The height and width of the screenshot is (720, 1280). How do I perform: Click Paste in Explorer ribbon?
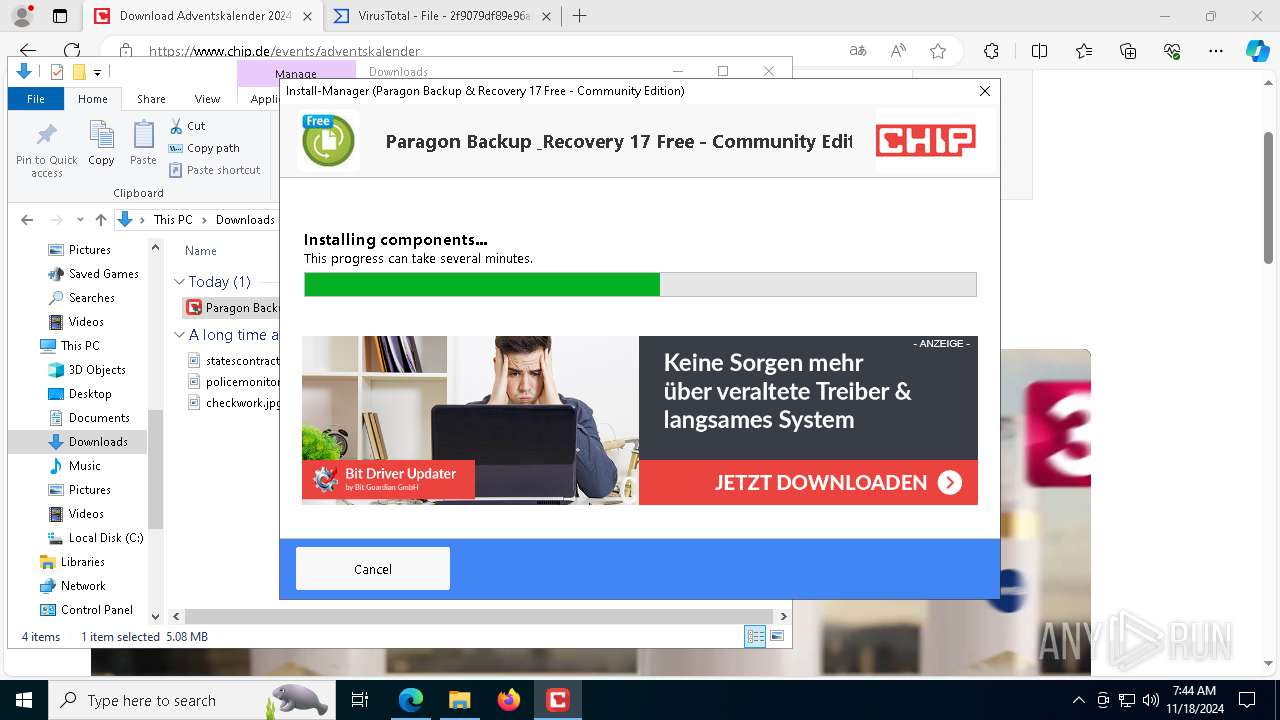[144, 143]
